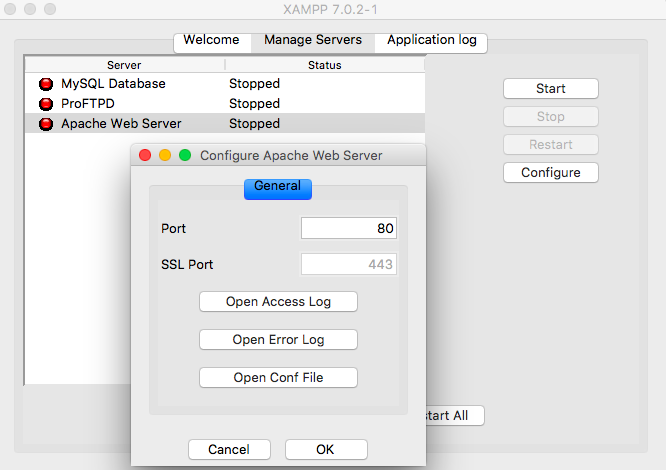Click the Stopped status for MySQL Database

(x=254, y=84)
